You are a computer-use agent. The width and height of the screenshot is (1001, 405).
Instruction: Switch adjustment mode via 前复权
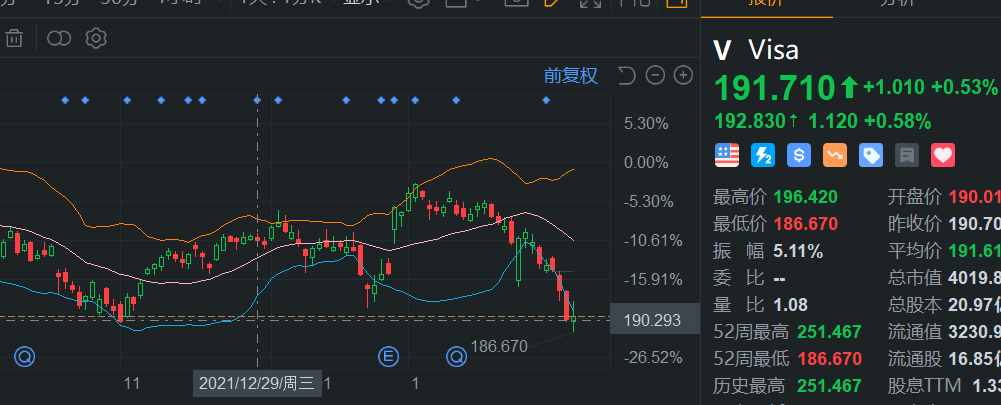(571, 75)
